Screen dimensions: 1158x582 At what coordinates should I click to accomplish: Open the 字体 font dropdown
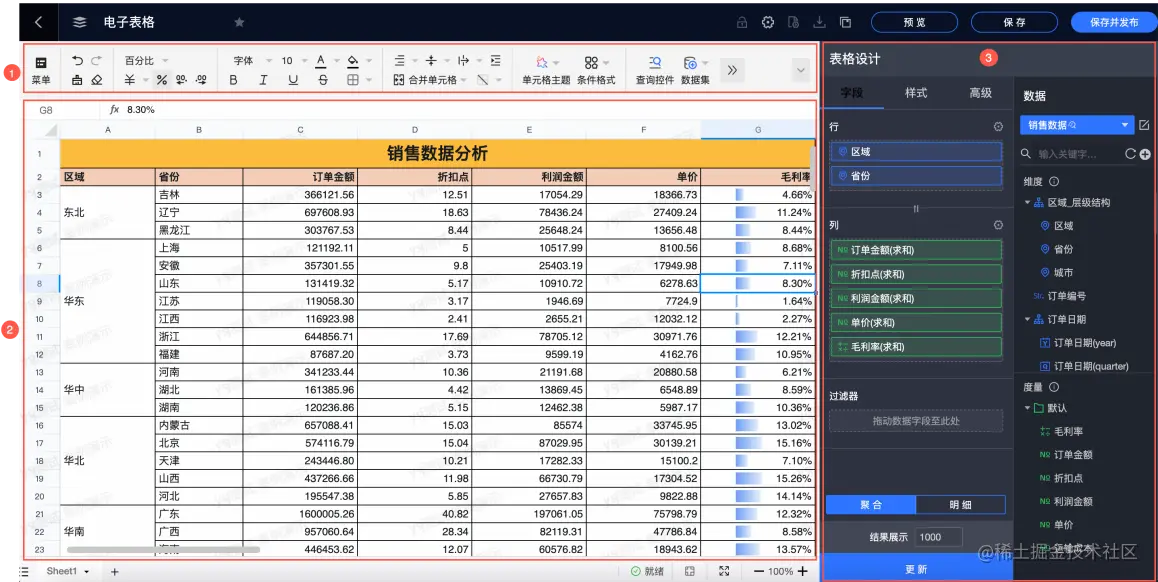tap(252, 61)
